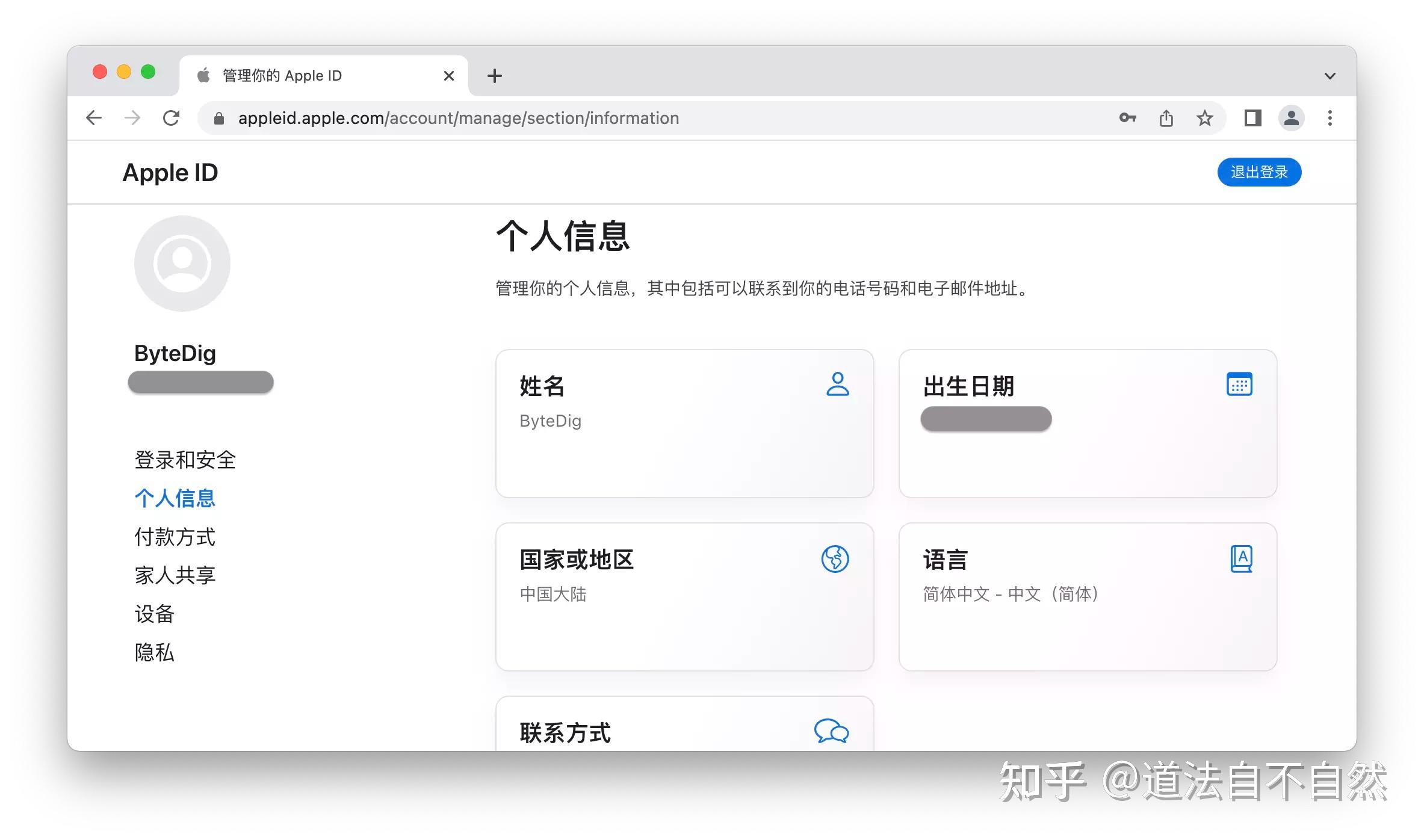The width and height of the screenshot is (1424, 840).
Task: Go to 家人共享 section
Action: (x=175, y=575)
